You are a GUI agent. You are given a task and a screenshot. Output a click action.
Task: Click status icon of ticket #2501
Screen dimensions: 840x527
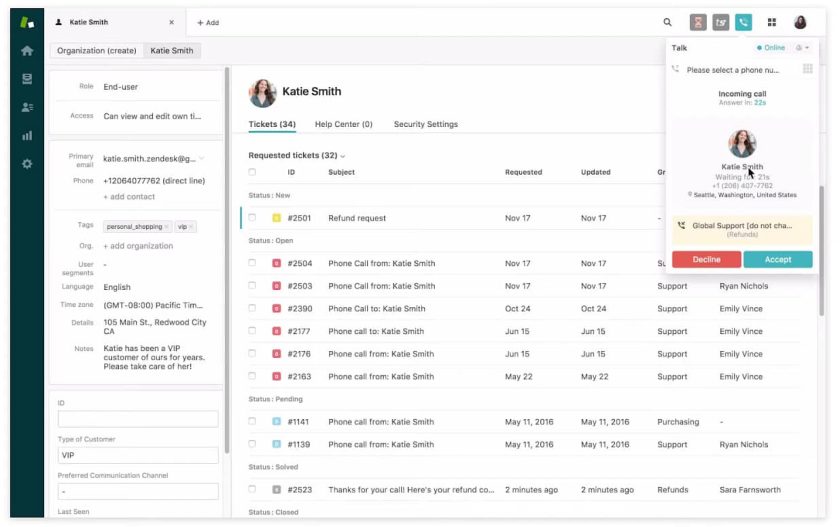pyautogui.click(x=276, y=218)
